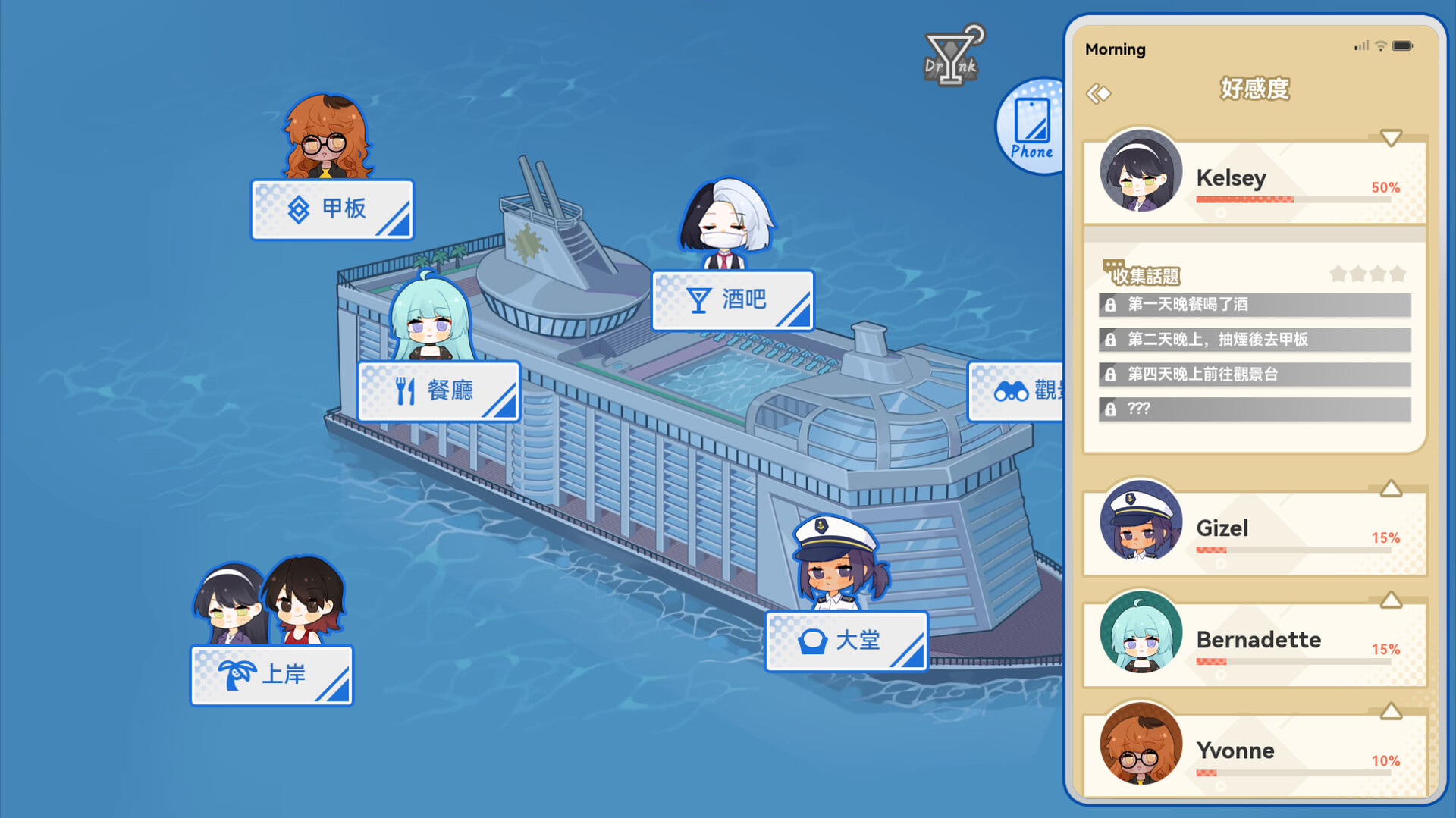The width and height of the screenshot is (1456, 818).
Task: Click the Drink cocktail glass icon
Action: click(x=952, y=55)
